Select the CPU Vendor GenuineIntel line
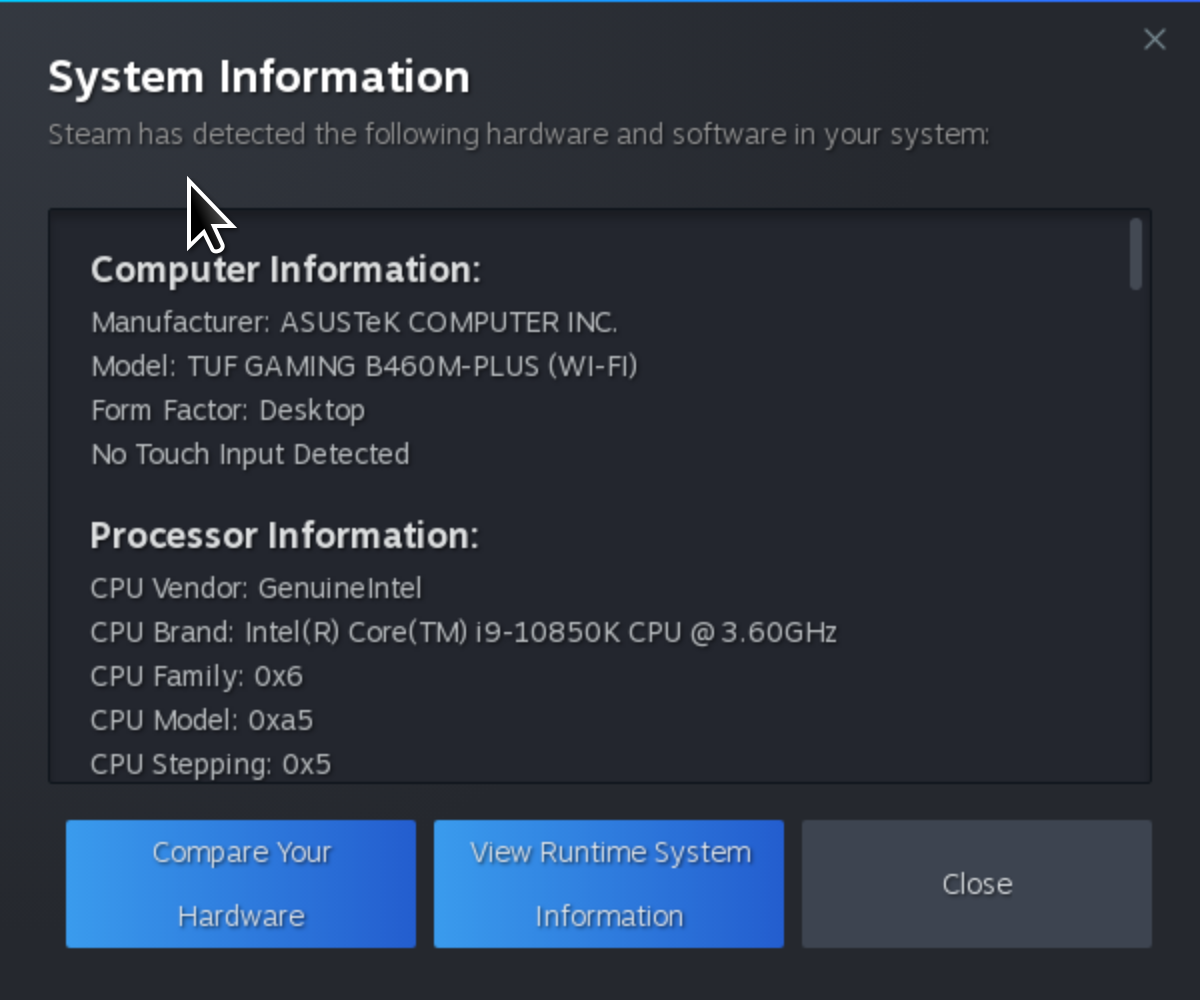This screenshot has height=1000, width=1200. (x=256, y=588)
